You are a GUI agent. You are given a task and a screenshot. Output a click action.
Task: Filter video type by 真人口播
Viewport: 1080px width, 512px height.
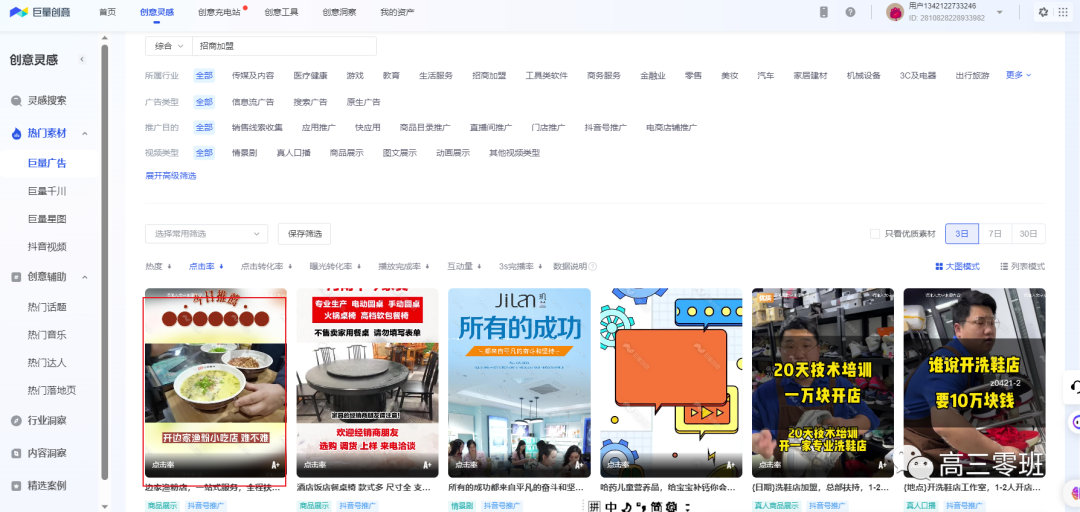click(293, 153)
